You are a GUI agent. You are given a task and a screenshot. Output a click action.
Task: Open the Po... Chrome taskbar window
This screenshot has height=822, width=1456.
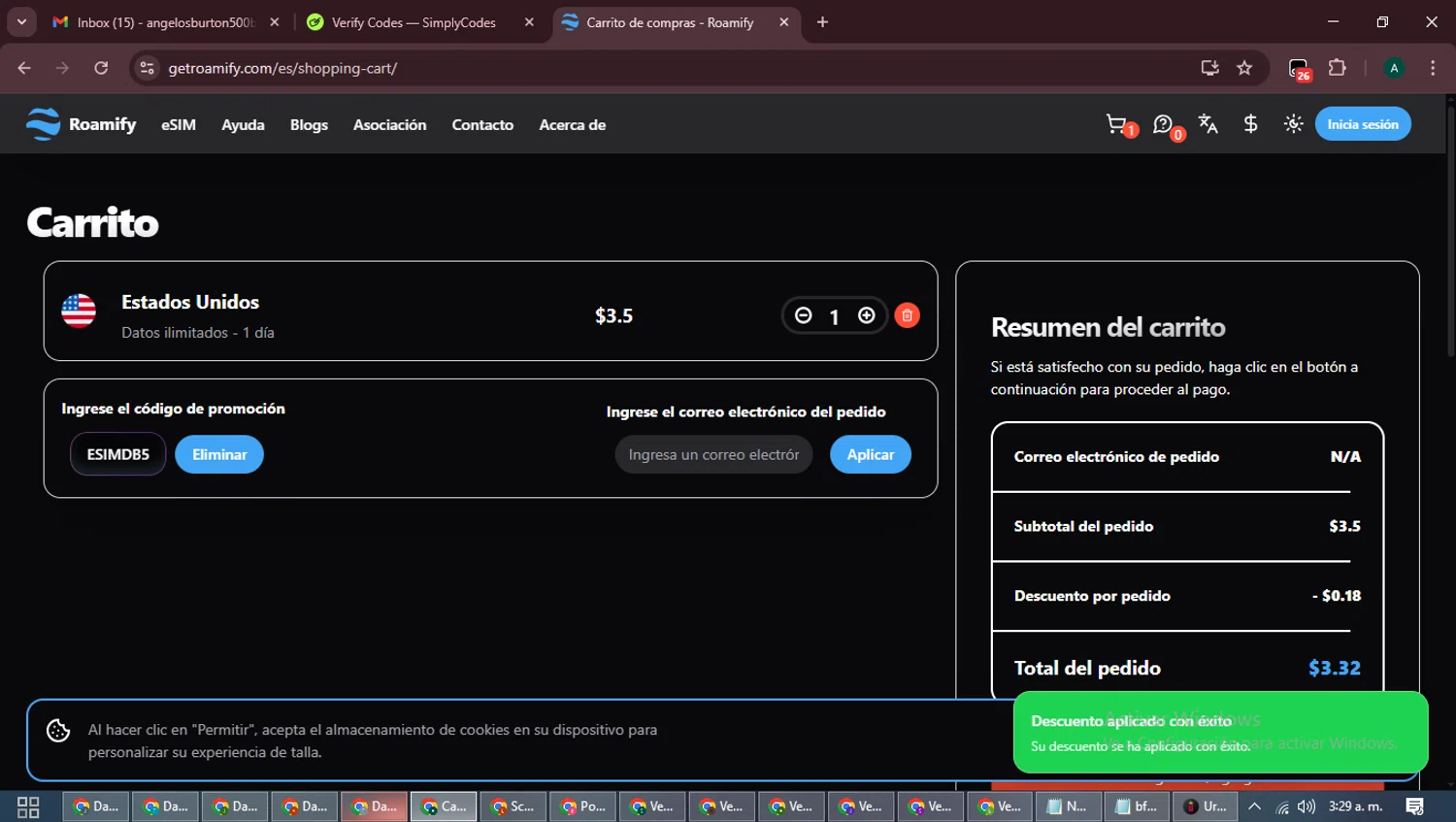tap(582, 806)
